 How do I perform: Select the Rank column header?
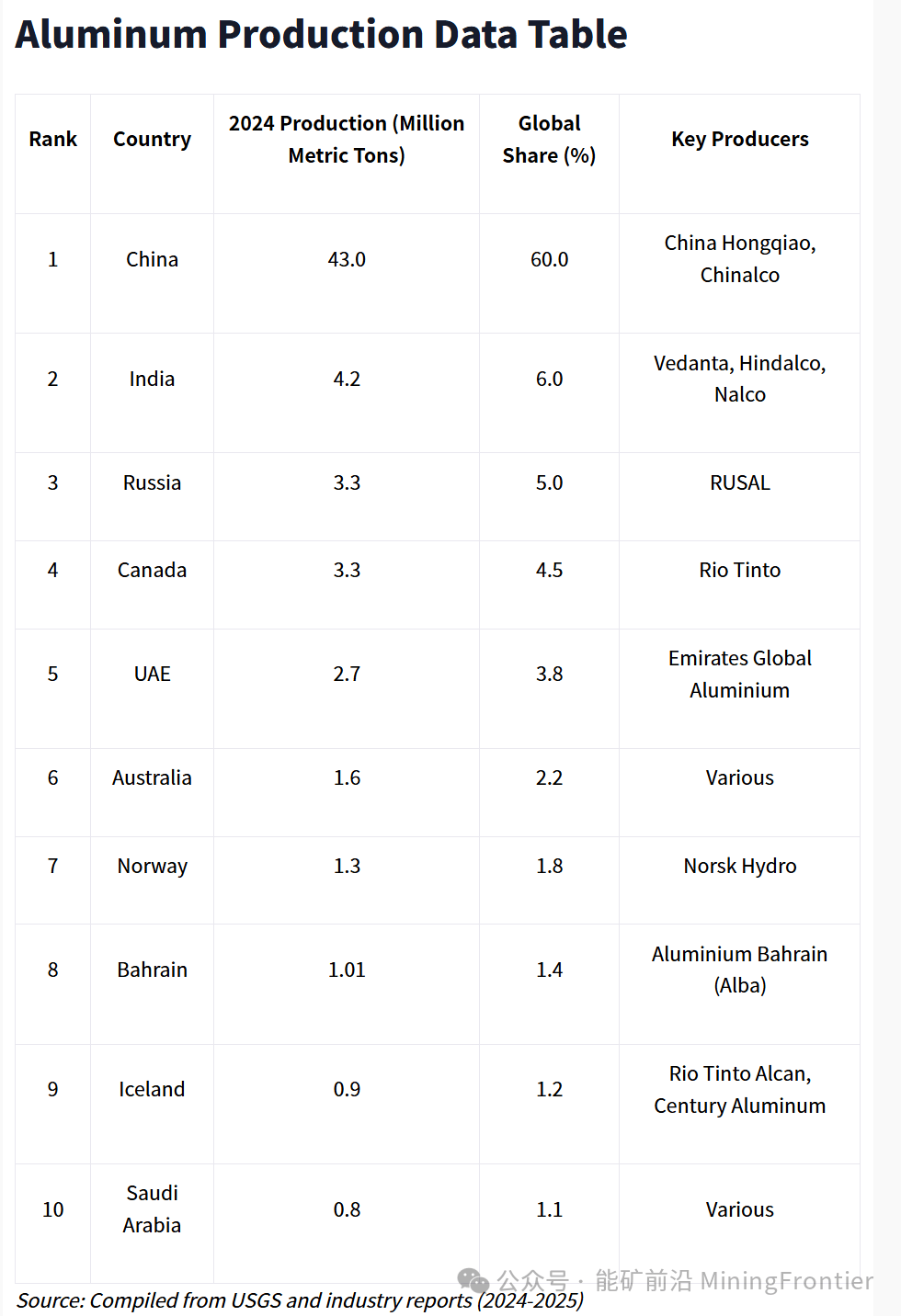pos(53,140)
